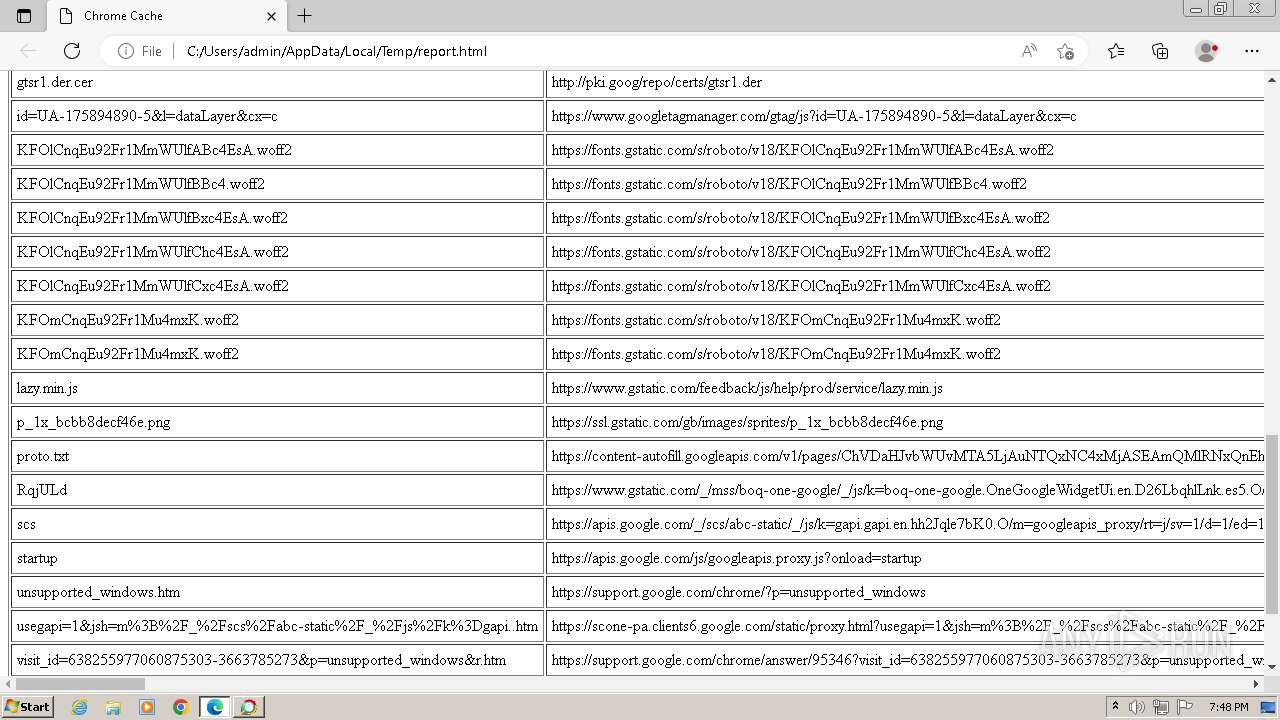Switch to Microsoft Edge taskbar button

tap(214, 707)
